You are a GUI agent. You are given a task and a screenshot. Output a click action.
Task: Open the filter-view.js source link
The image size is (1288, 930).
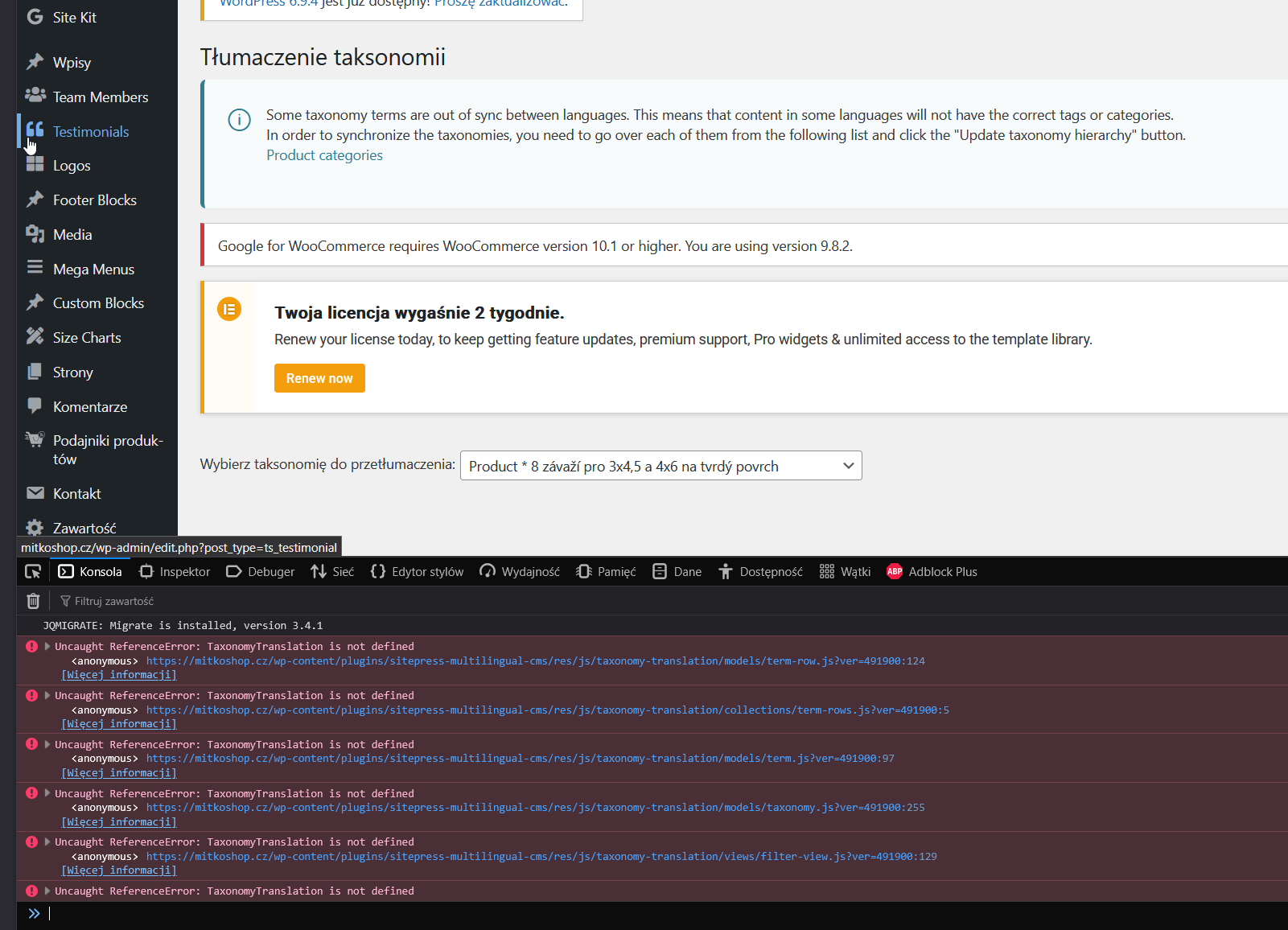pyautogui.click(x=541, y=856)
